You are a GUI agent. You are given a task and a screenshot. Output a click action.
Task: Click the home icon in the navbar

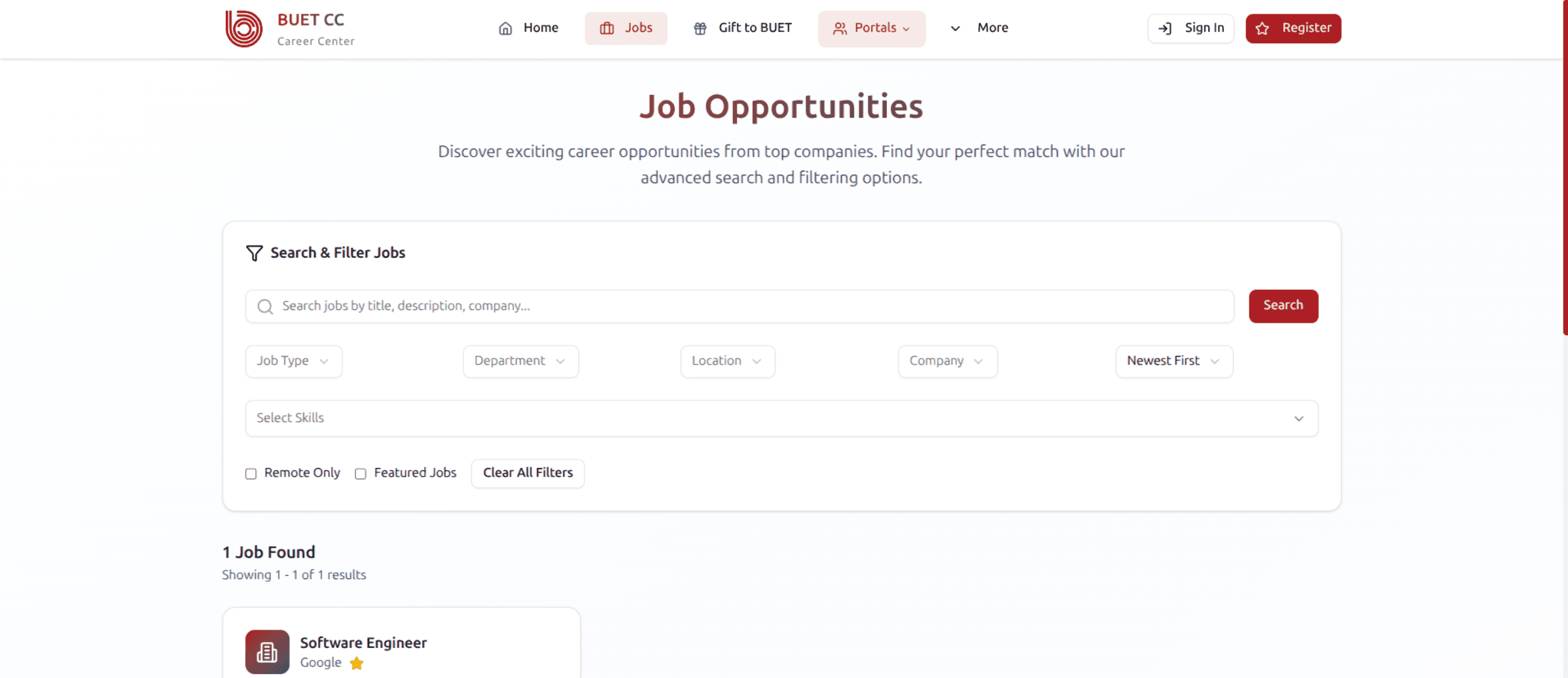tap(505, 28)
